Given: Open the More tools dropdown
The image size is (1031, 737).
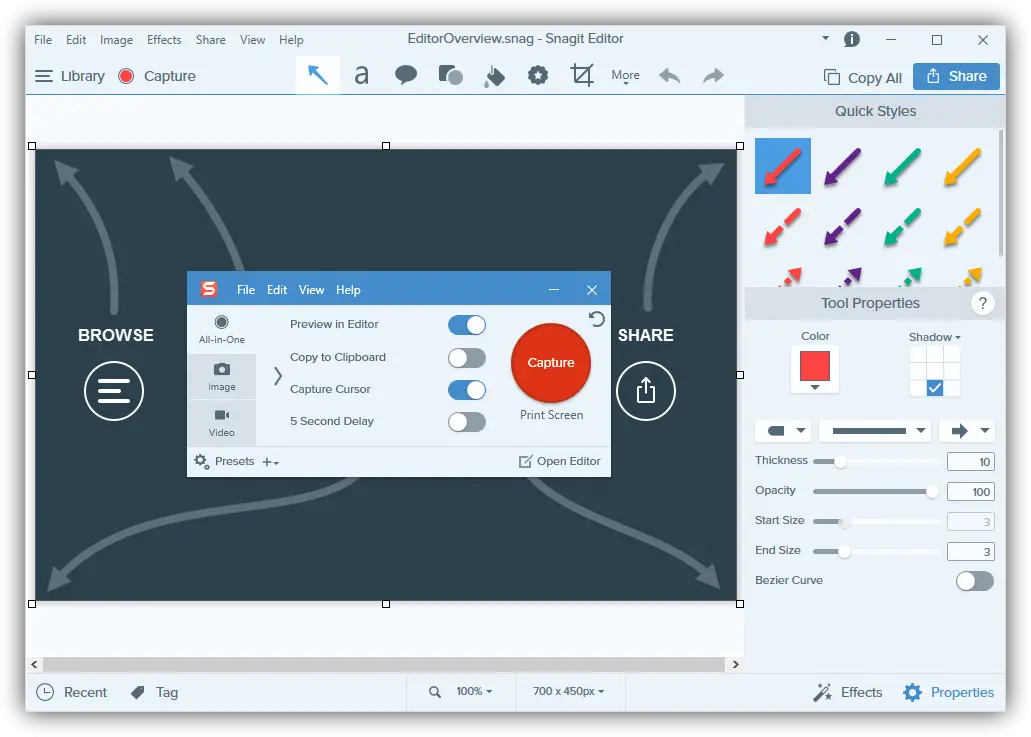Looking at the screenshot, I should pyautogui.click(x=625, y=76).
